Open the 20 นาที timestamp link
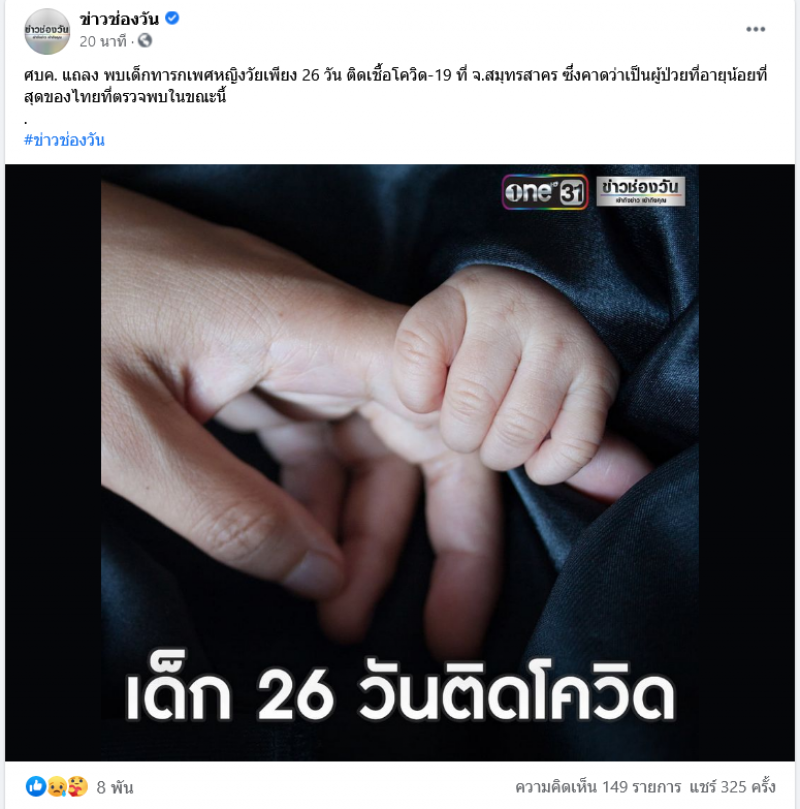Image resolution: width=800 pixels, height=809 pixels. click(103, 41)
